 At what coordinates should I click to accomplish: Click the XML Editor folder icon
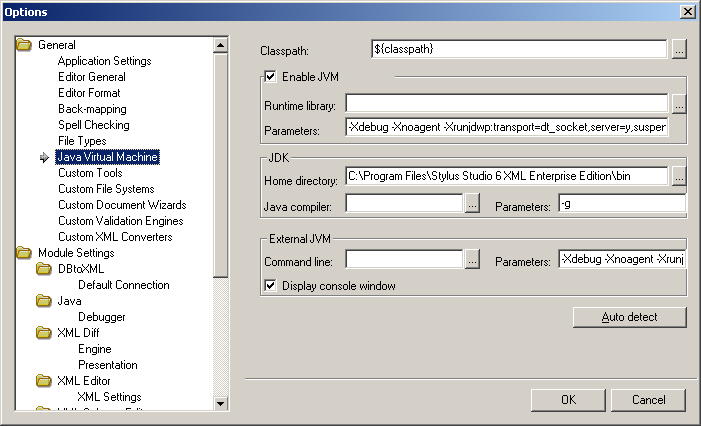point(44,381)
